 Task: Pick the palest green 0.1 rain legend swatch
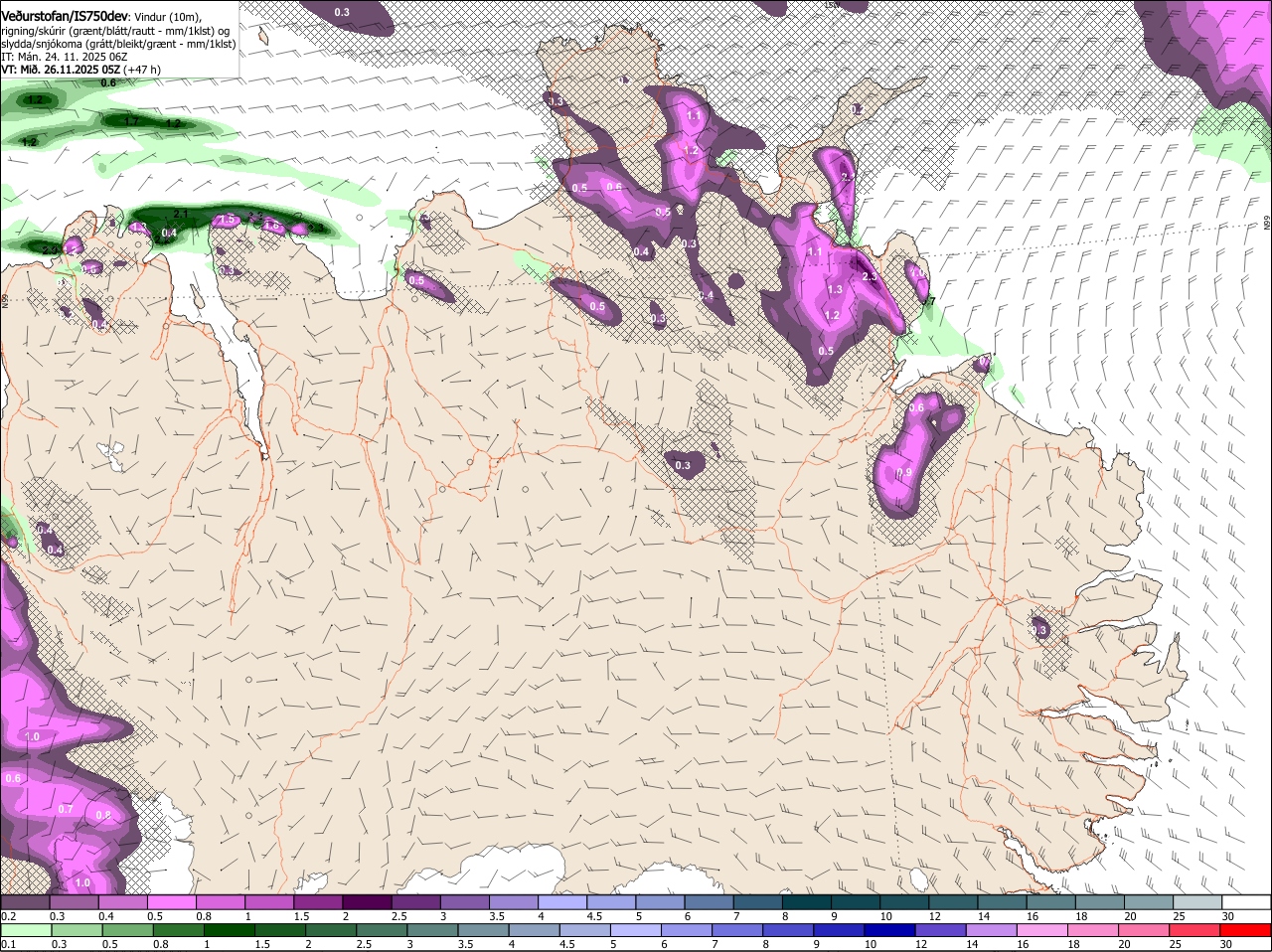25,930
